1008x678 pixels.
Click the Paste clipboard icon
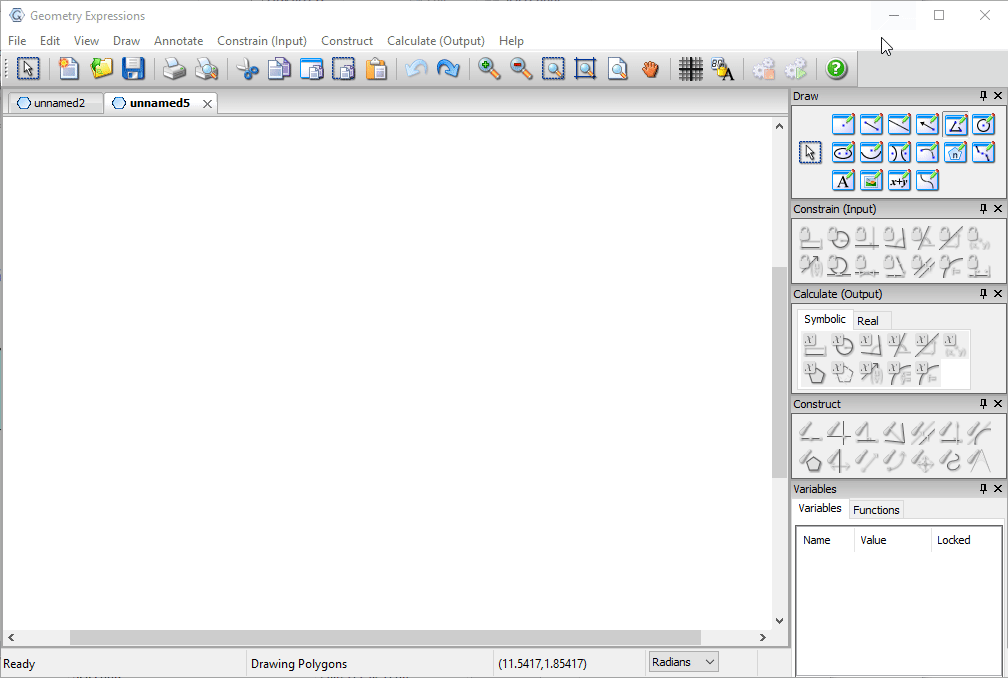pyautogui.click(x=376, y=69)
